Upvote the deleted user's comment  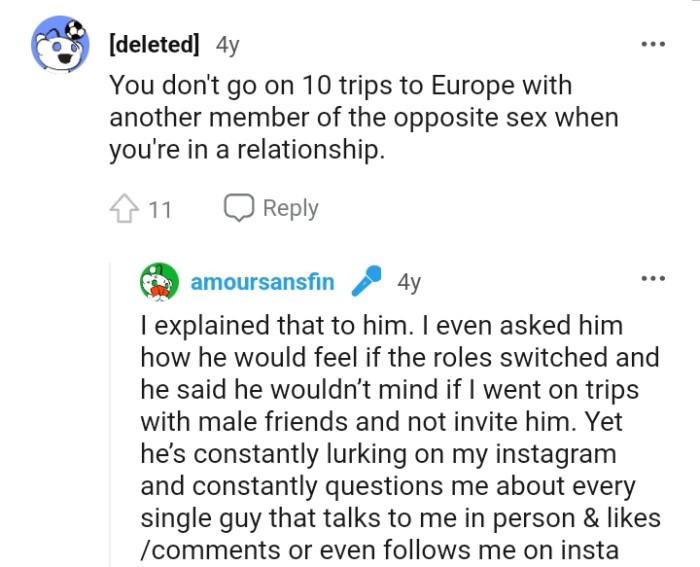point(123,209)
